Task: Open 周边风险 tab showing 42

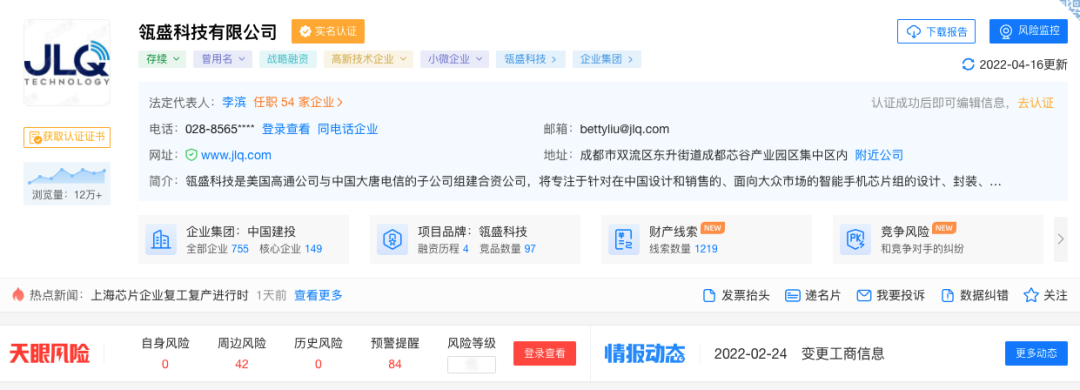Action: tap(242, 353)
